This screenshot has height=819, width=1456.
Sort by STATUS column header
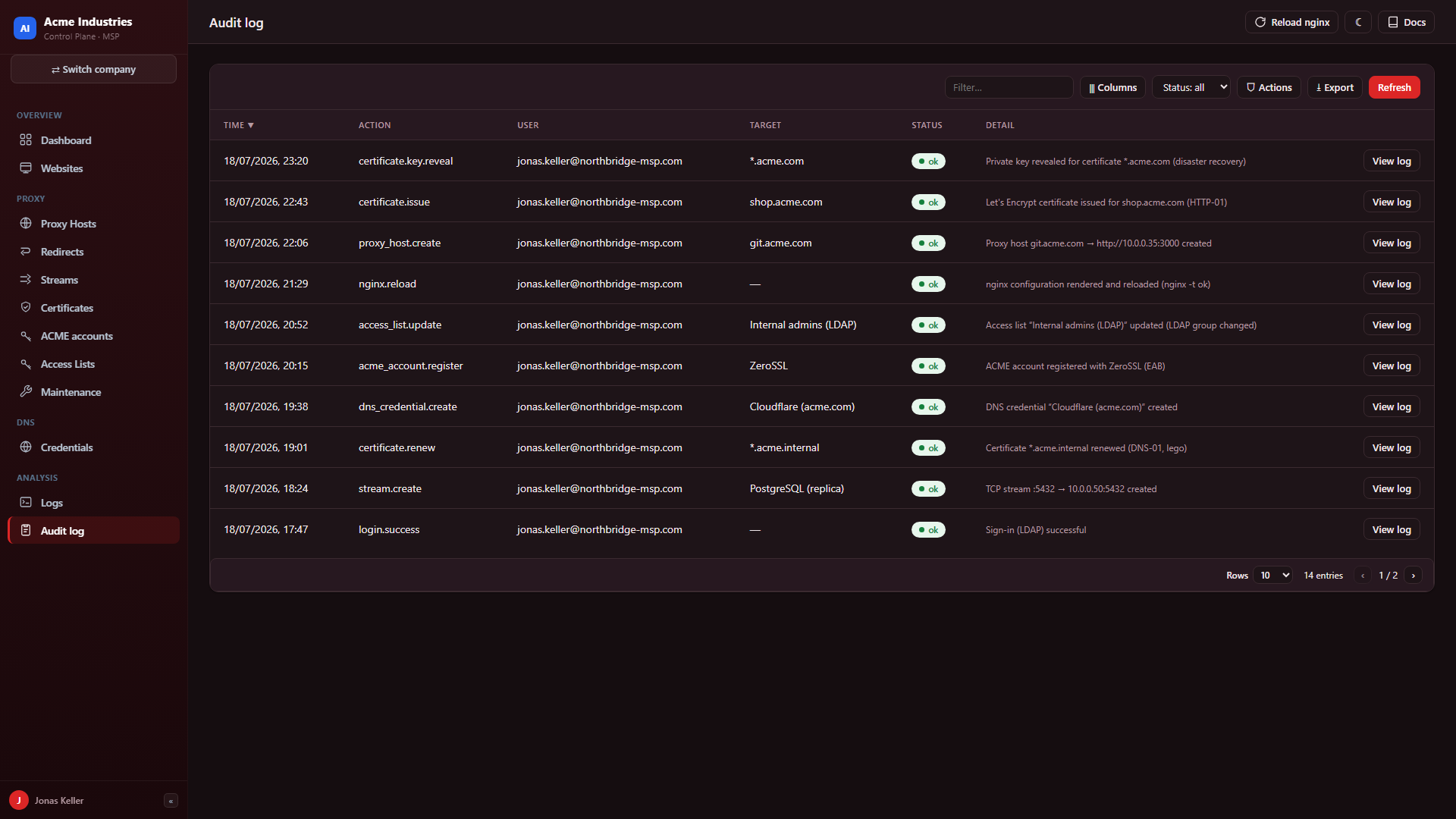coord(927,125)
